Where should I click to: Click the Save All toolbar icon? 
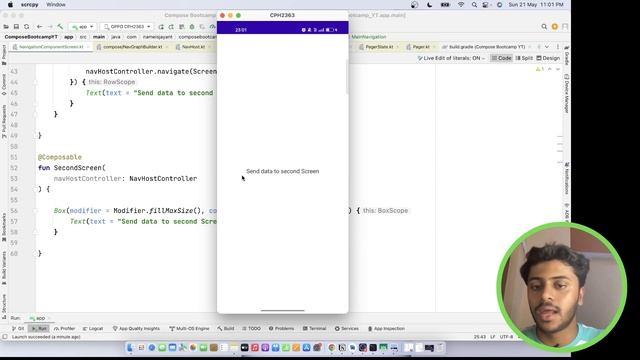[16, 27]
